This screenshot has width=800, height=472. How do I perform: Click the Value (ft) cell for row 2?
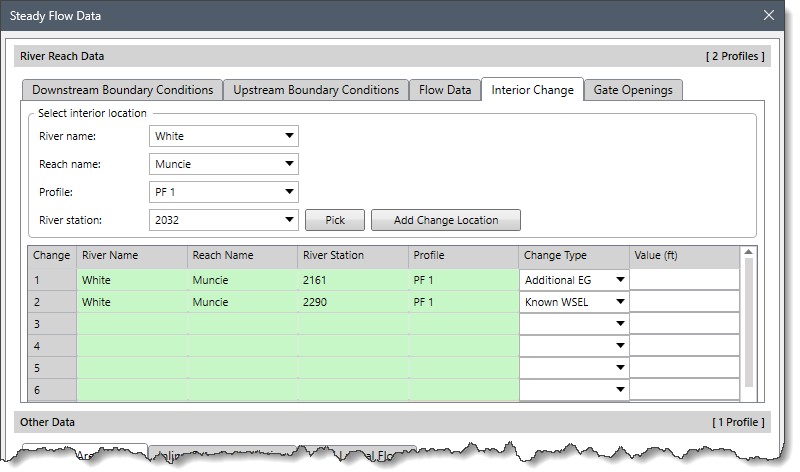coord(684,302)
